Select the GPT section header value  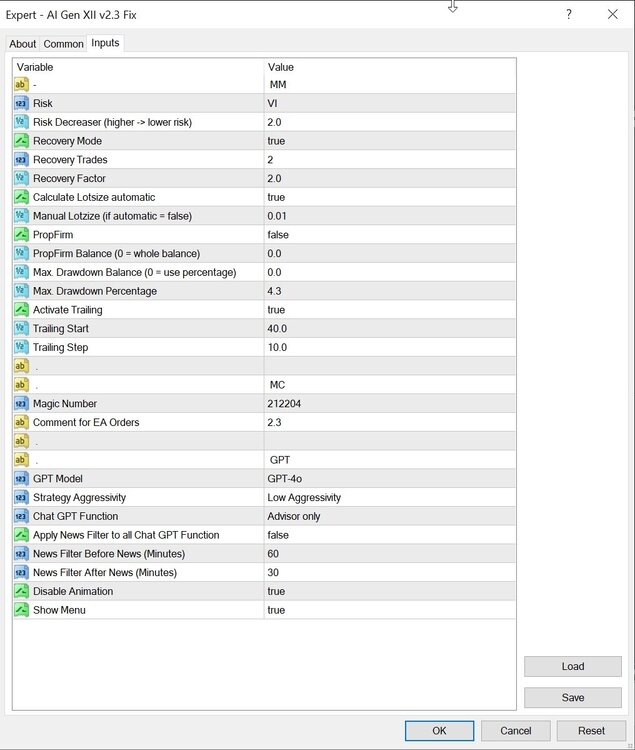390,460
